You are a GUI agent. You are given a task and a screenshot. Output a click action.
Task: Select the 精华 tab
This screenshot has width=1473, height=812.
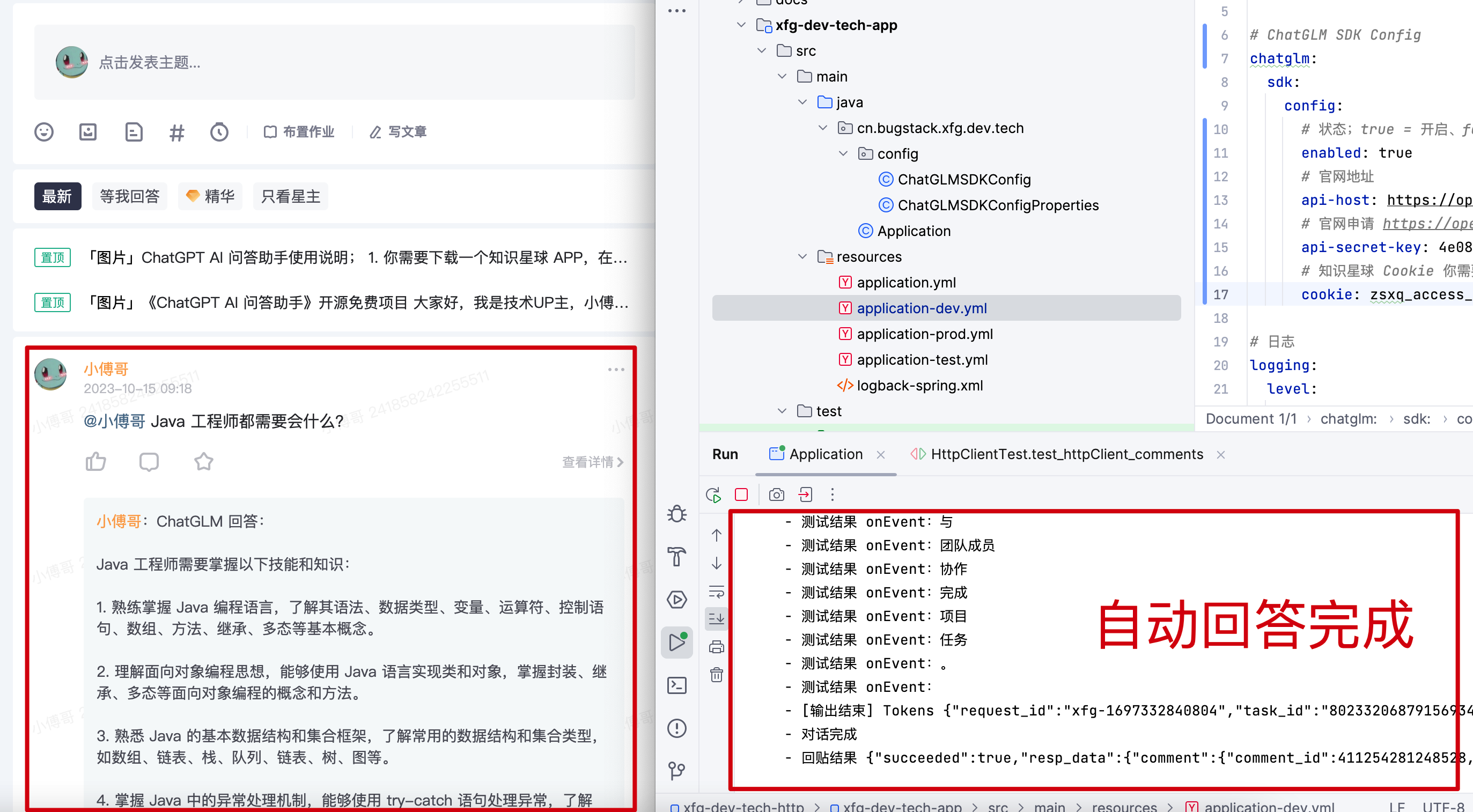pos(210,197)
